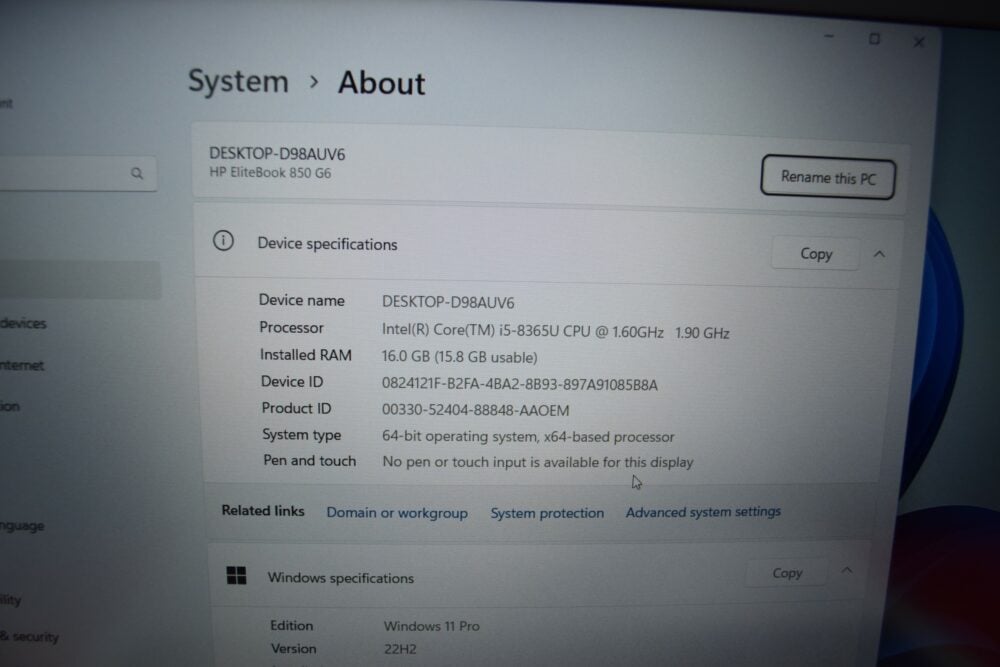
Task: Copy the Windows specifications
Action: 787,573
